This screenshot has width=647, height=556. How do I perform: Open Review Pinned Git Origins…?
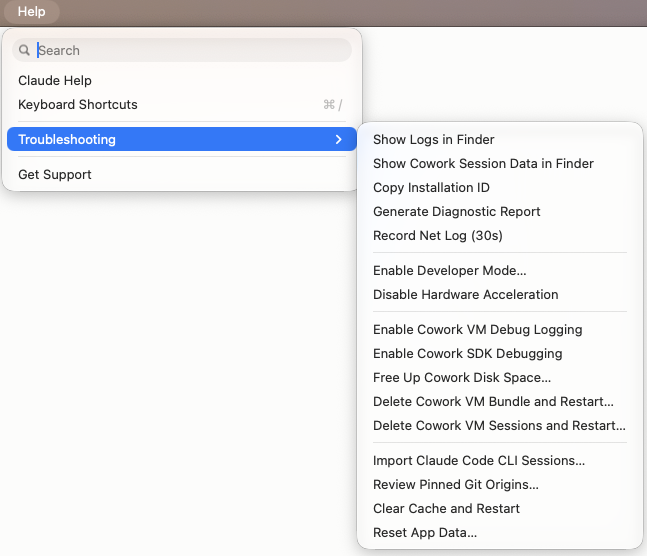500,484
